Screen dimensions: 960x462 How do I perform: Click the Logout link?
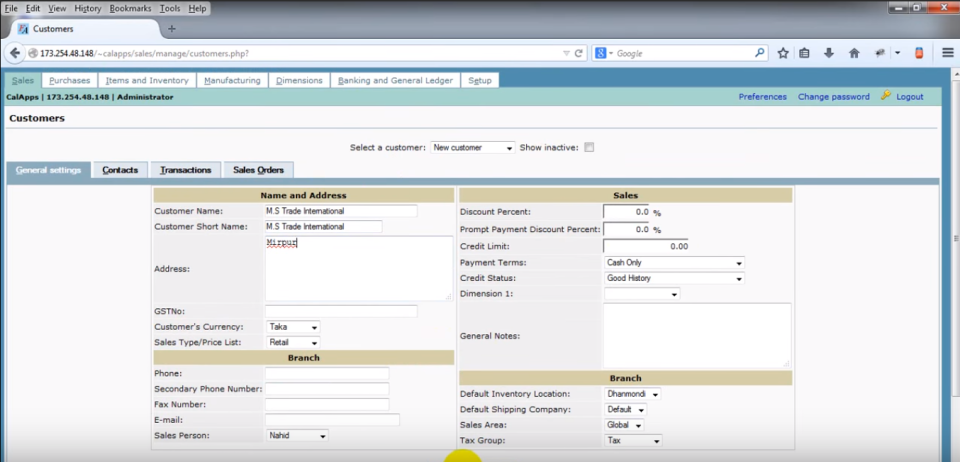pyautogui.click(x=909, y=97)
